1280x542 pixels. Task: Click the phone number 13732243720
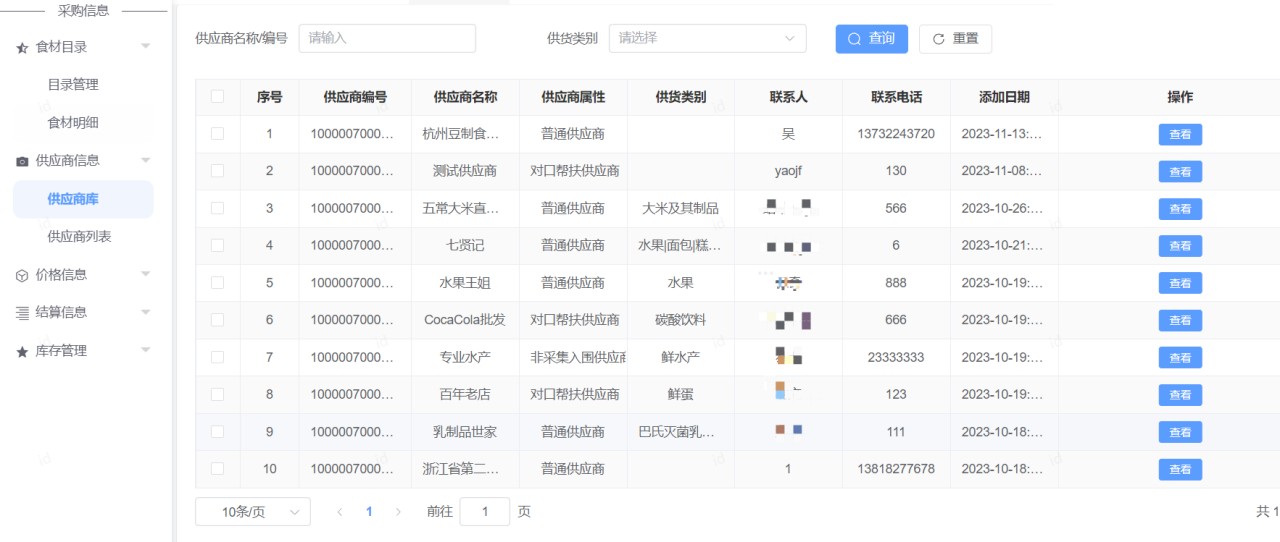[896, 134]
